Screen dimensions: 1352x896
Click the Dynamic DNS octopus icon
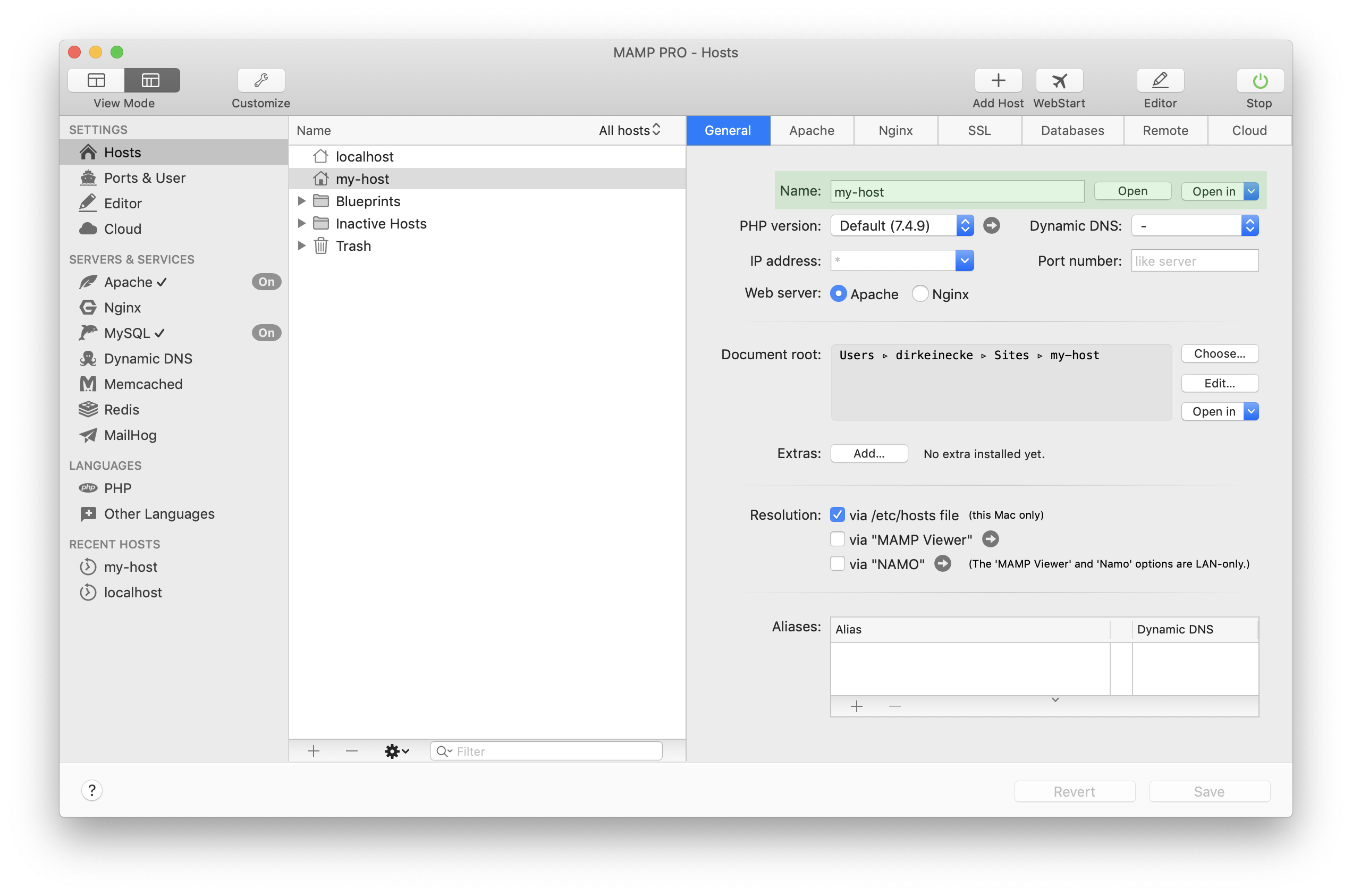(88, 358)
